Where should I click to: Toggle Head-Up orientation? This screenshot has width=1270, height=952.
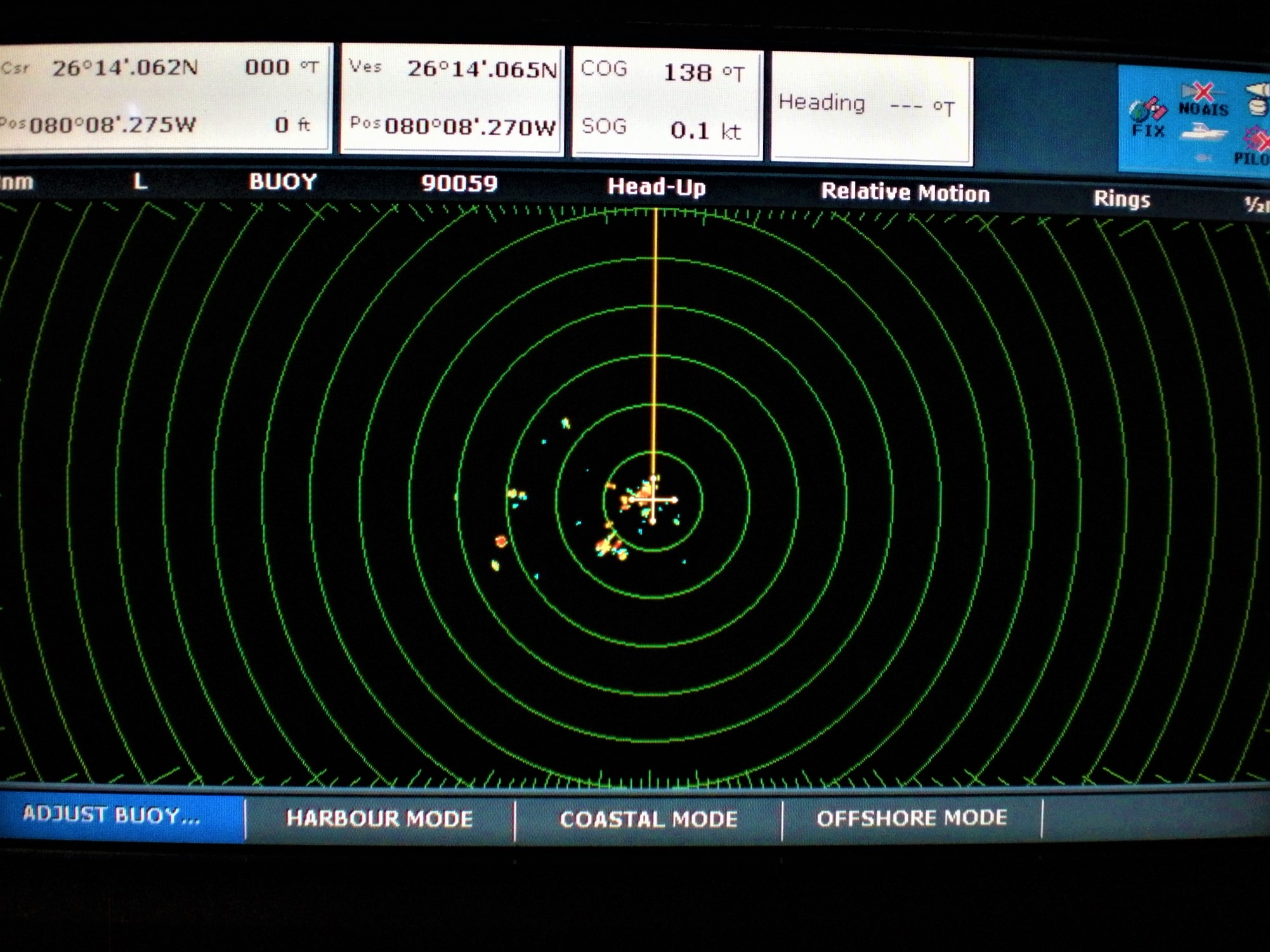tap(657, 188)
